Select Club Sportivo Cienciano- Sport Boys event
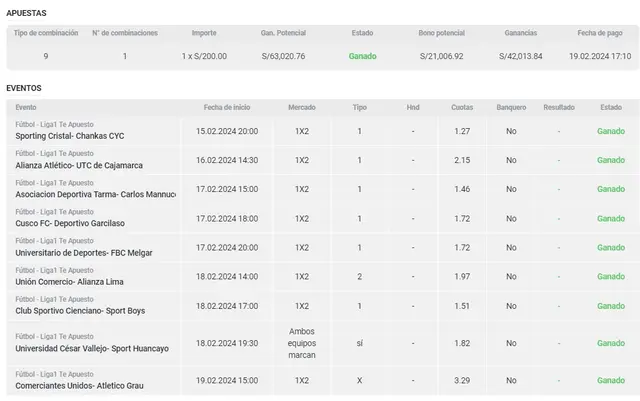Screen dimensions: 640x401 coord(80,310)
